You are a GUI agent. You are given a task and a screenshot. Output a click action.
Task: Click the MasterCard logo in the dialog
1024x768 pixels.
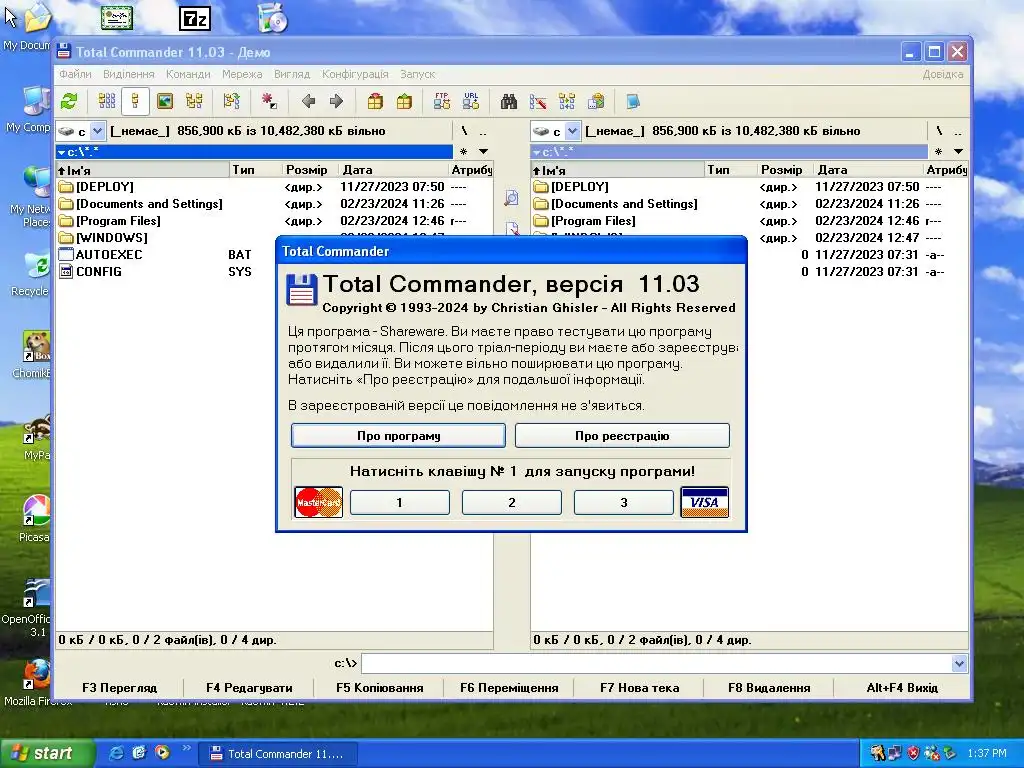click(319, 502)
